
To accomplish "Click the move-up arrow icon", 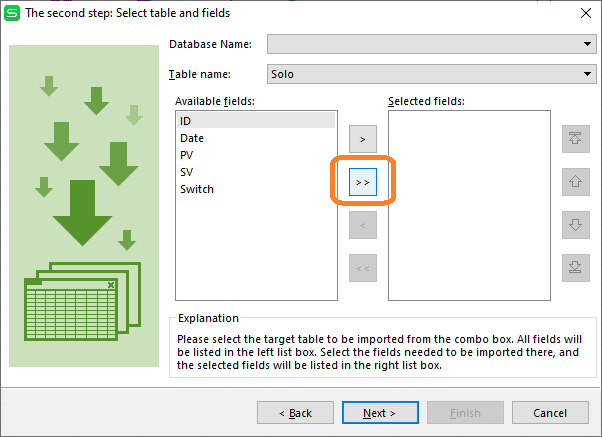I will point(576,182).
